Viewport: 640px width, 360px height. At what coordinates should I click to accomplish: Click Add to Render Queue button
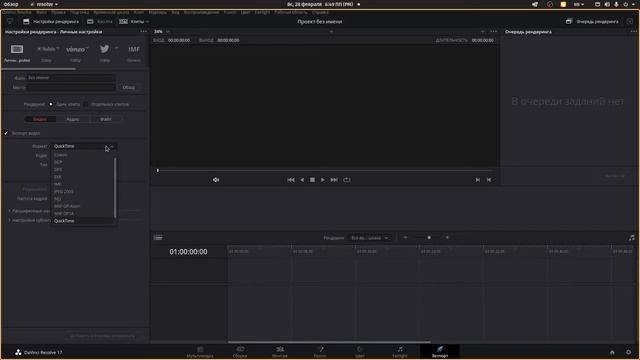pyautogui.click(x=102, y=336)
